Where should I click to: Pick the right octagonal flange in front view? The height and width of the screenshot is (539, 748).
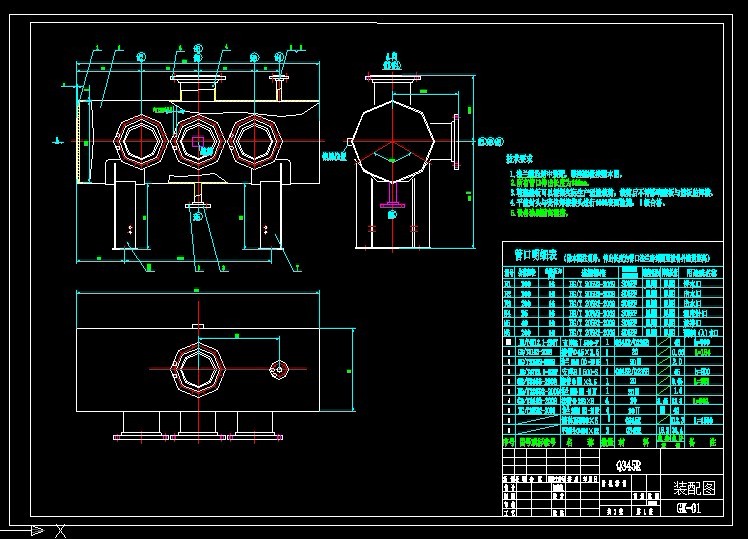point(255,141)
